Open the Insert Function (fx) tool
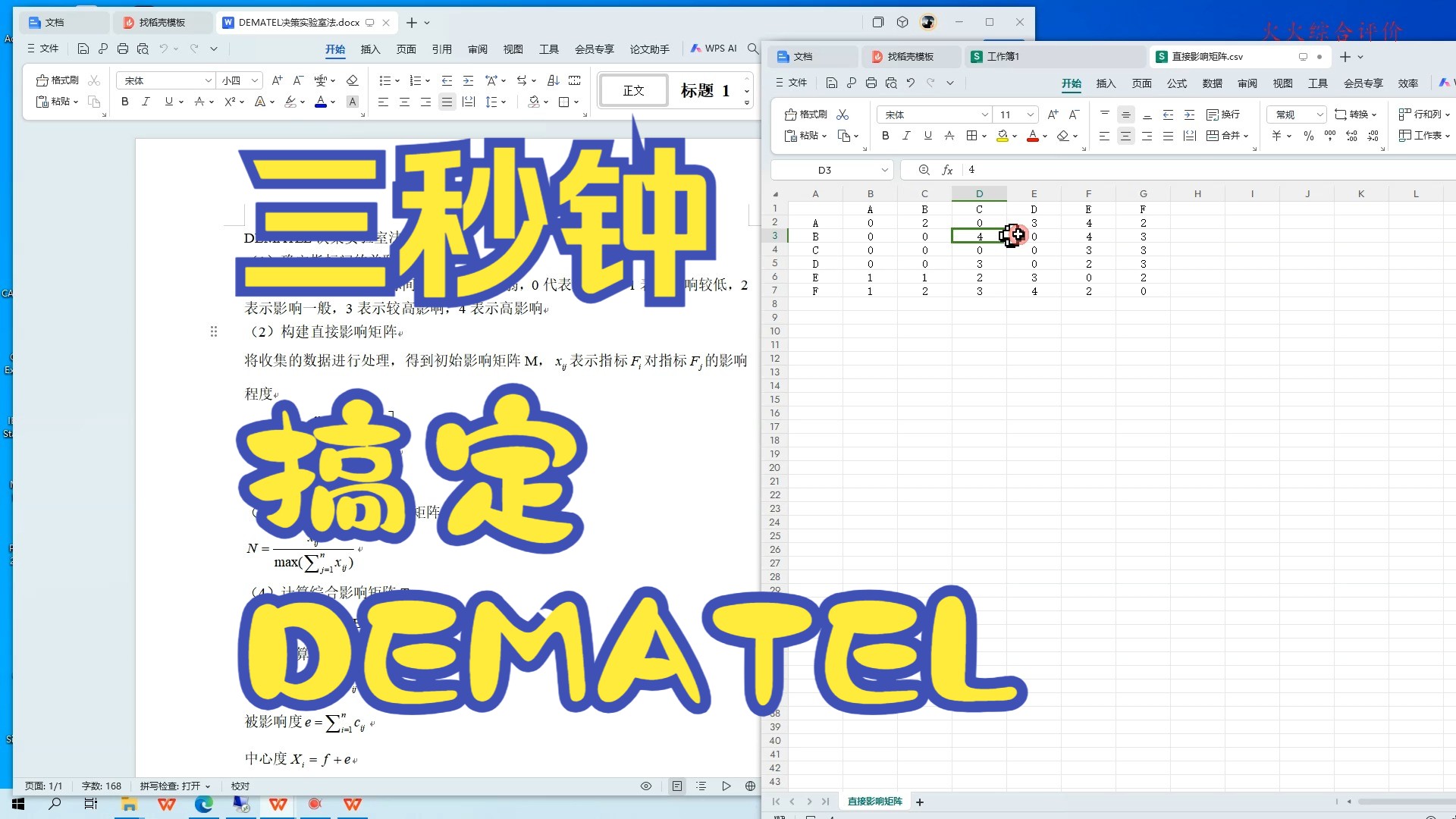 pos(946,170)
